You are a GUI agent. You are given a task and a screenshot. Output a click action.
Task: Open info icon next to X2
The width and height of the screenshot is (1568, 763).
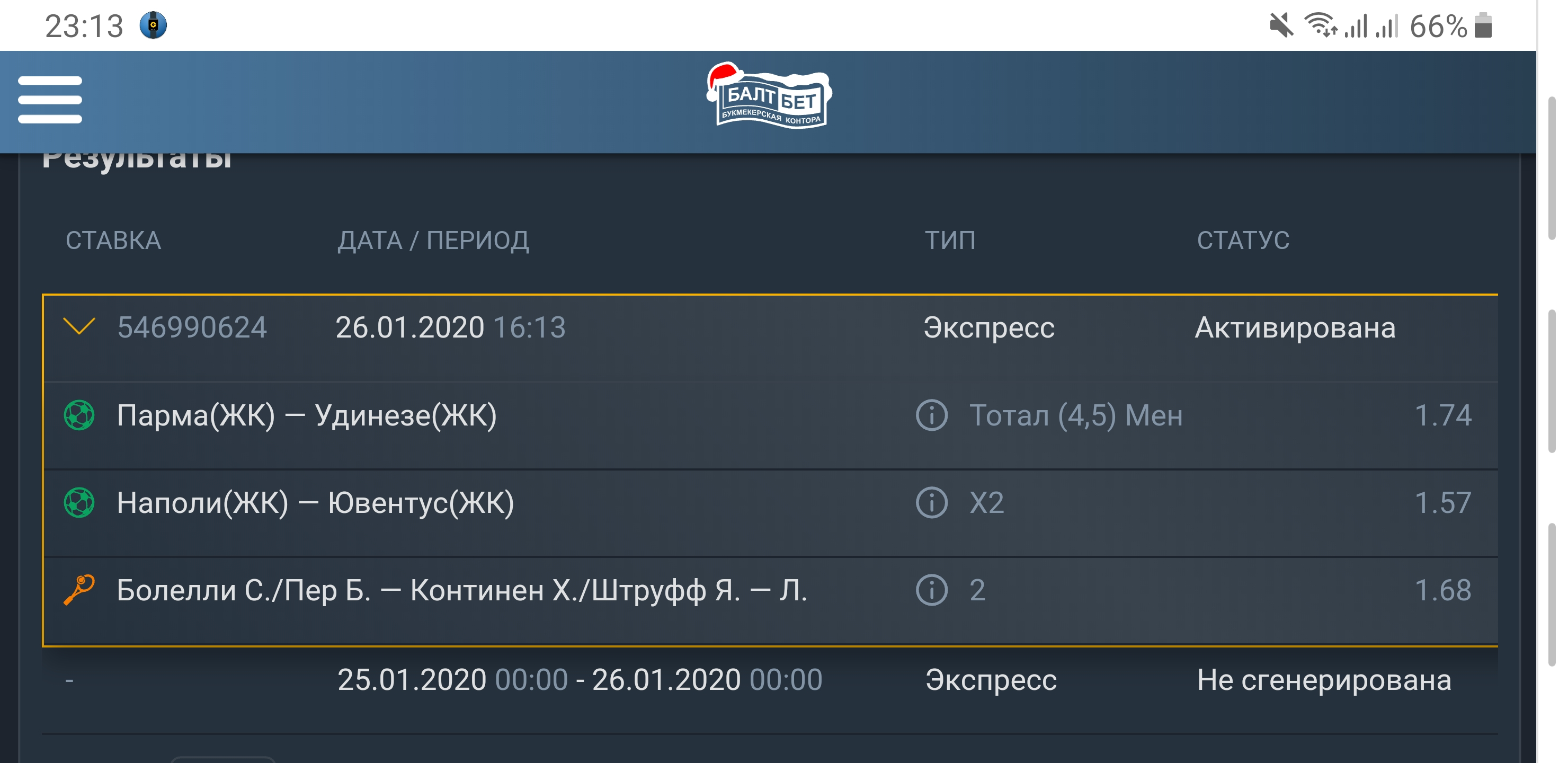pos(931,503)
